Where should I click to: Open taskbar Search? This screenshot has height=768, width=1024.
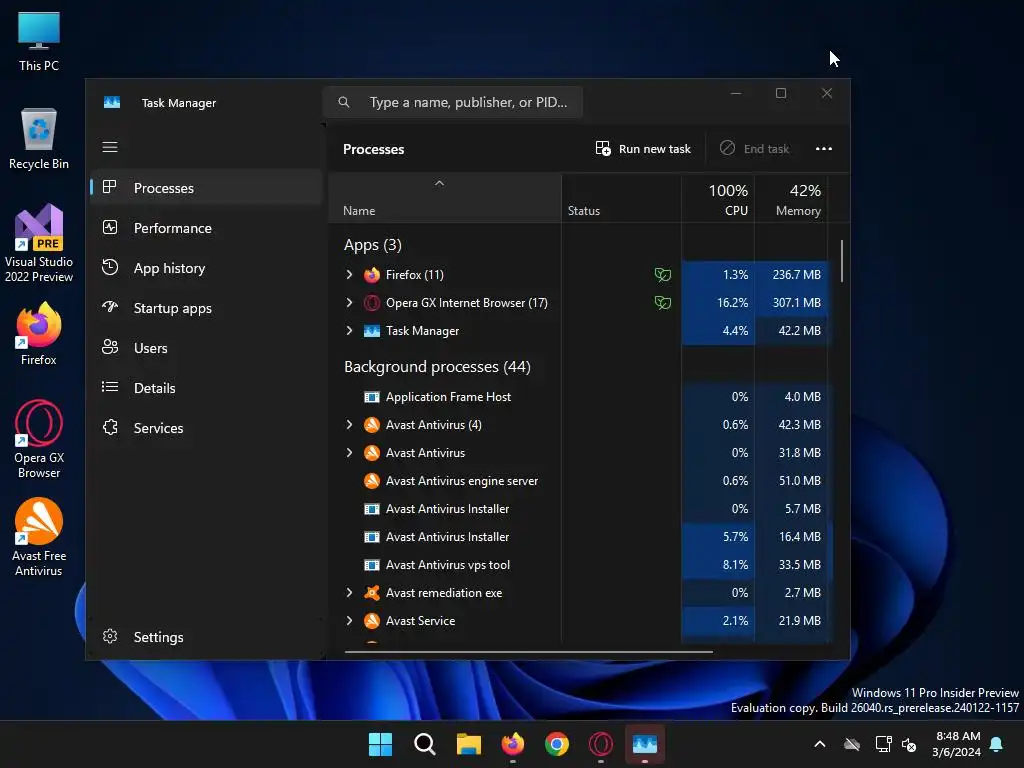pyautogui.click(x=424, y=744)
